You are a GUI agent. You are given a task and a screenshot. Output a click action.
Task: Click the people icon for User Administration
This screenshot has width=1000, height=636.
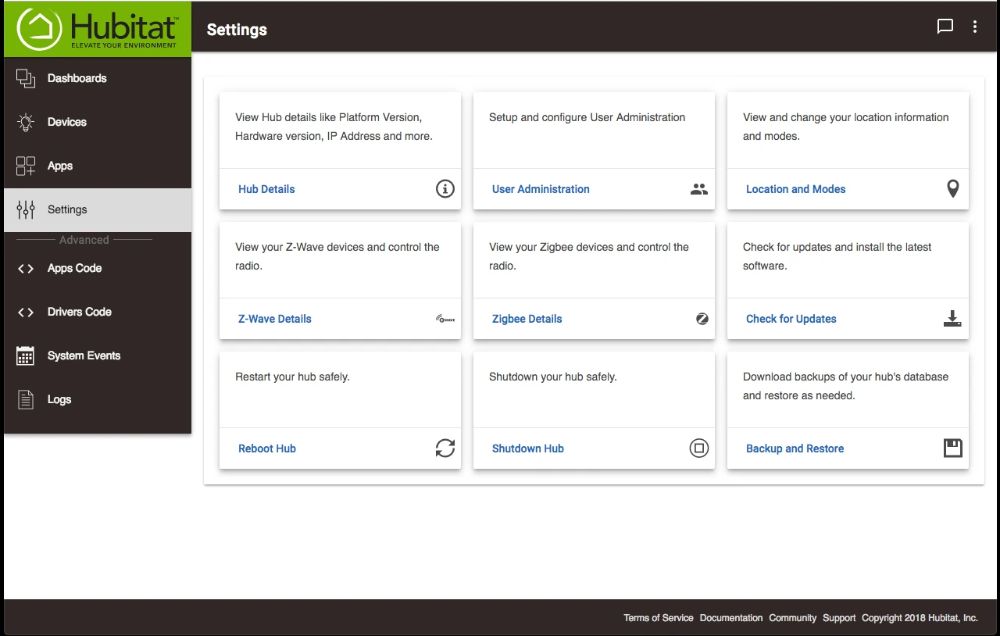pos(699,189)
